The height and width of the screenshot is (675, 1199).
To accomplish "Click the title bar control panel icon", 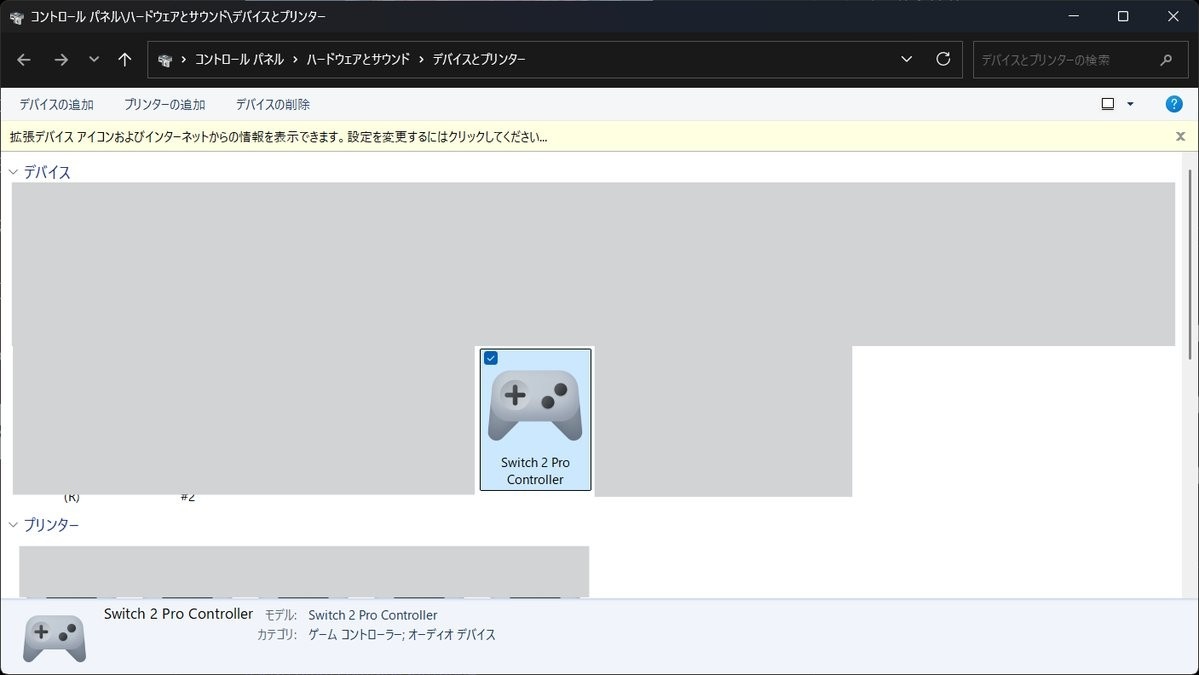I will (17, 17).
